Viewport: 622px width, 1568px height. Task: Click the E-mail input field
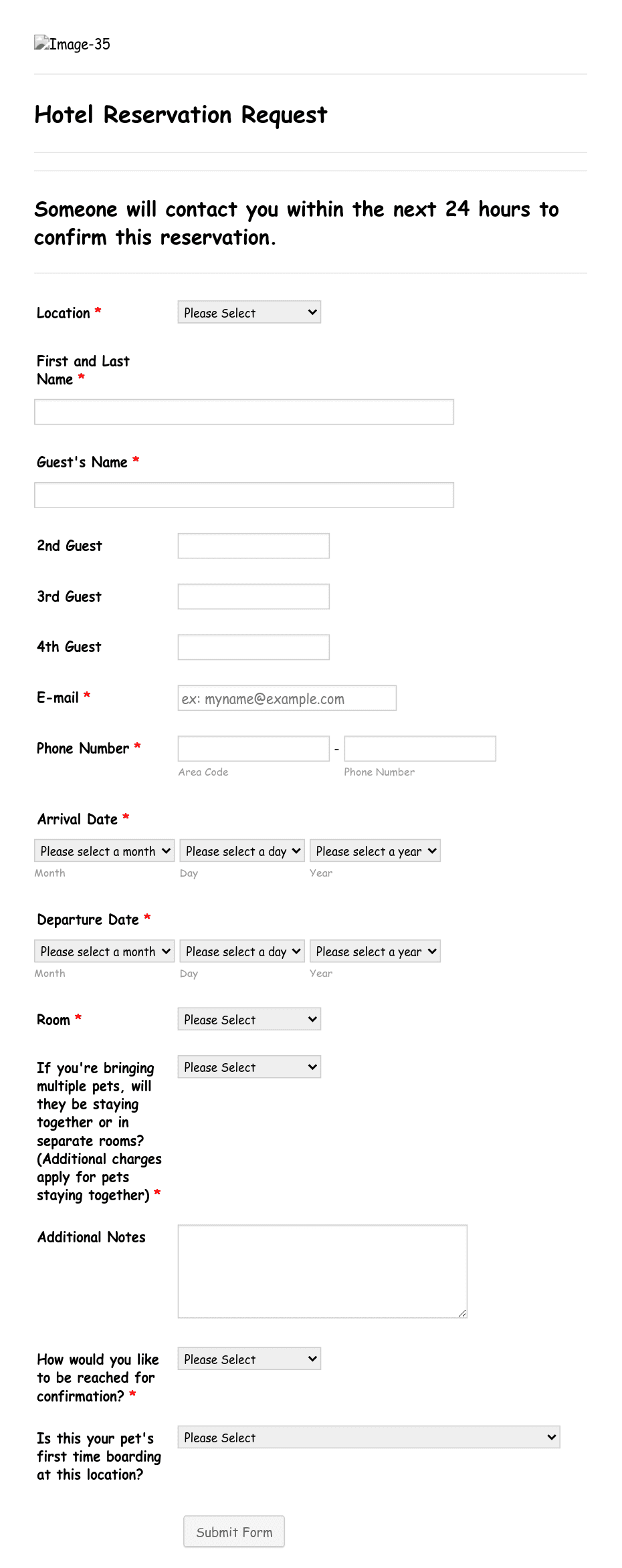point(286,697)
